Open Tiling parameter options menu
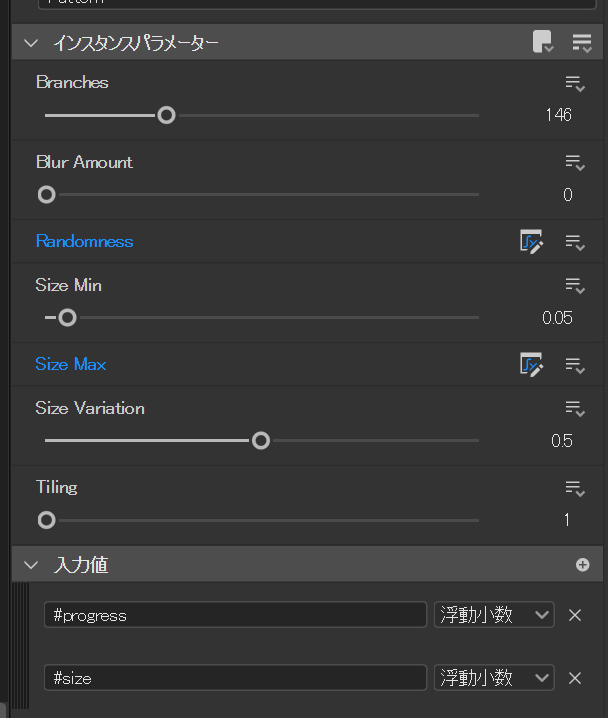The image size is (608, 718). pos(574,488)
